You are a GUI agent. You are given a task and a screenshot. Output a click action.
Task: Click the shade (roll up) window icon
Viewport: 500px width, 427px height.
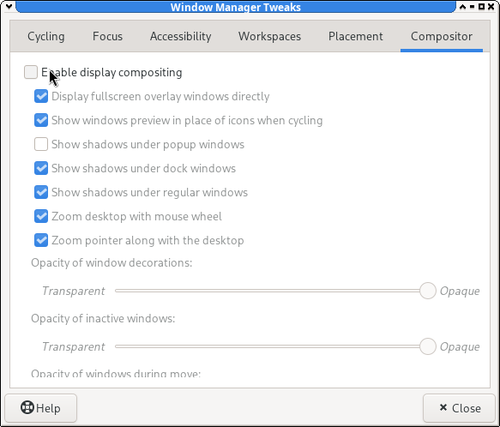pyautogui.click(x=463, y=6)
